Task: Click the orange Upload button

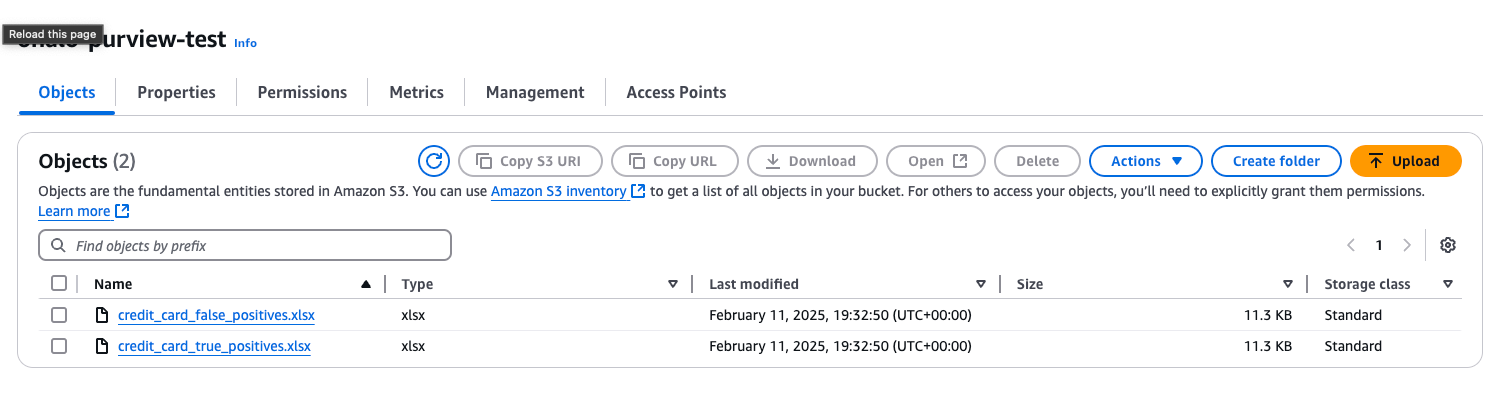Action: click(x=1405, y=161)
